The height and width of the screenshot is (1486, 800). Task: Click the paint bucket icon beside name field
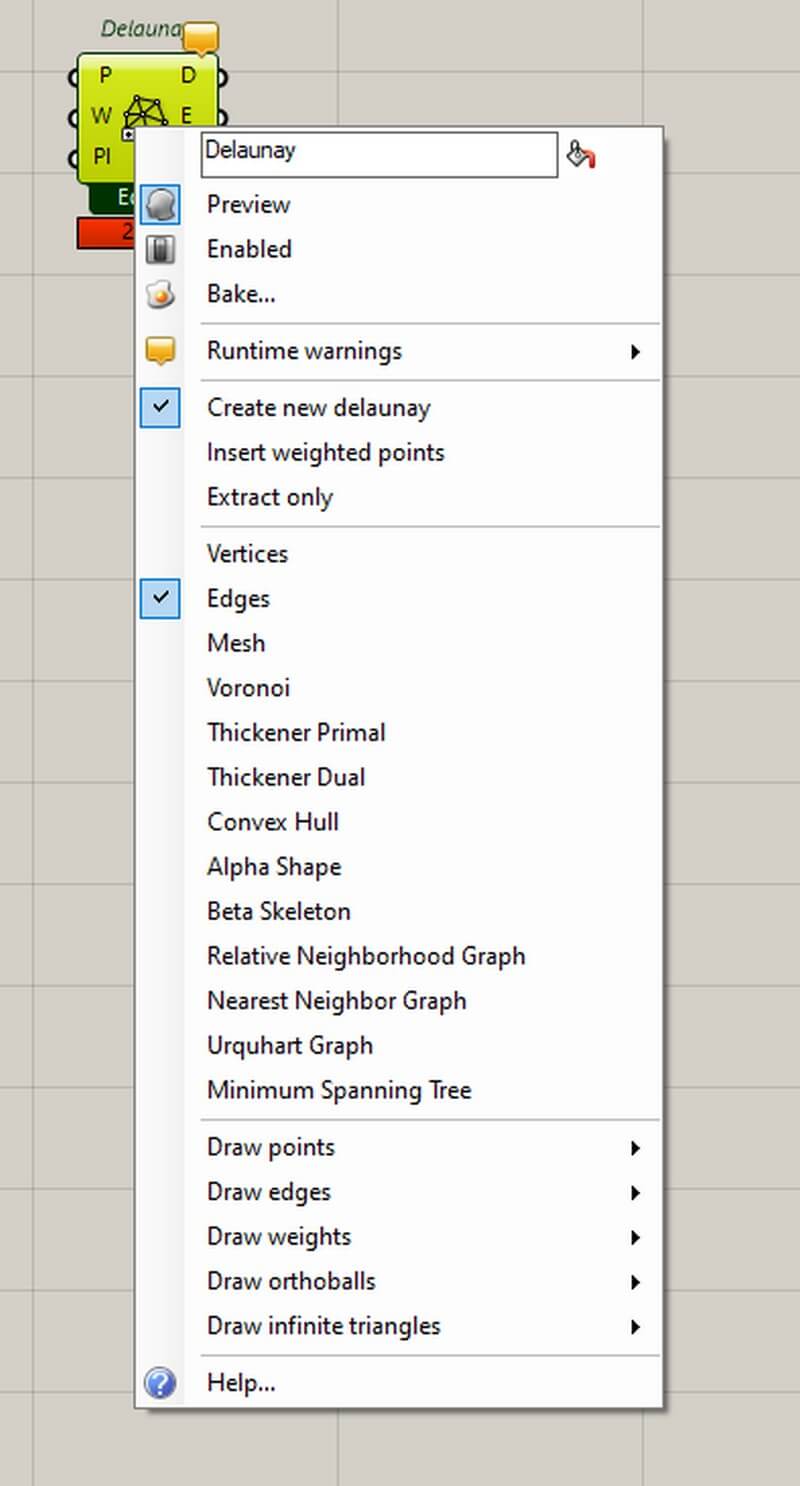[x=580, y=155]
